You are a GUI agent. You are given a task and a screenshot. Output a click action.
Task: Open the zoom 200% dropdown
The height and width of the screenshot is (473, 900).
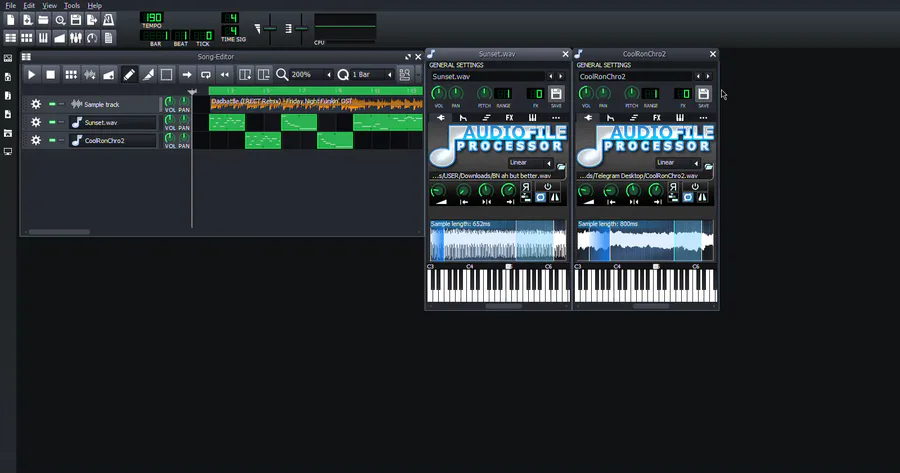pyautogui.click(x=312, y=75)
